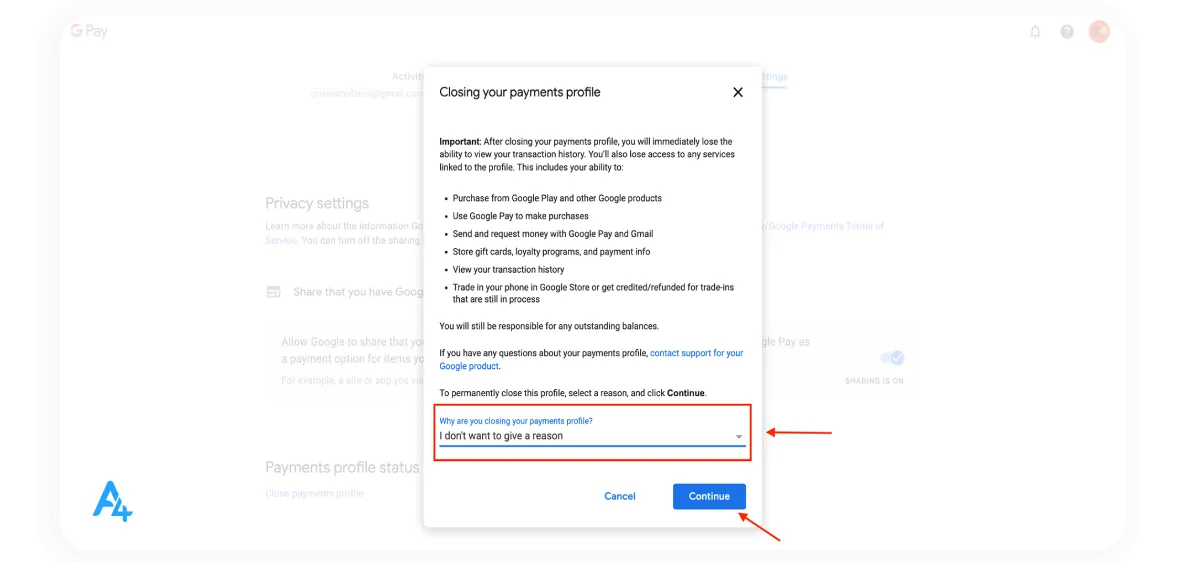Open the help question mark icon
Image resolution: width=1177 pixels, height=562 pixels.
(1067, 32)
